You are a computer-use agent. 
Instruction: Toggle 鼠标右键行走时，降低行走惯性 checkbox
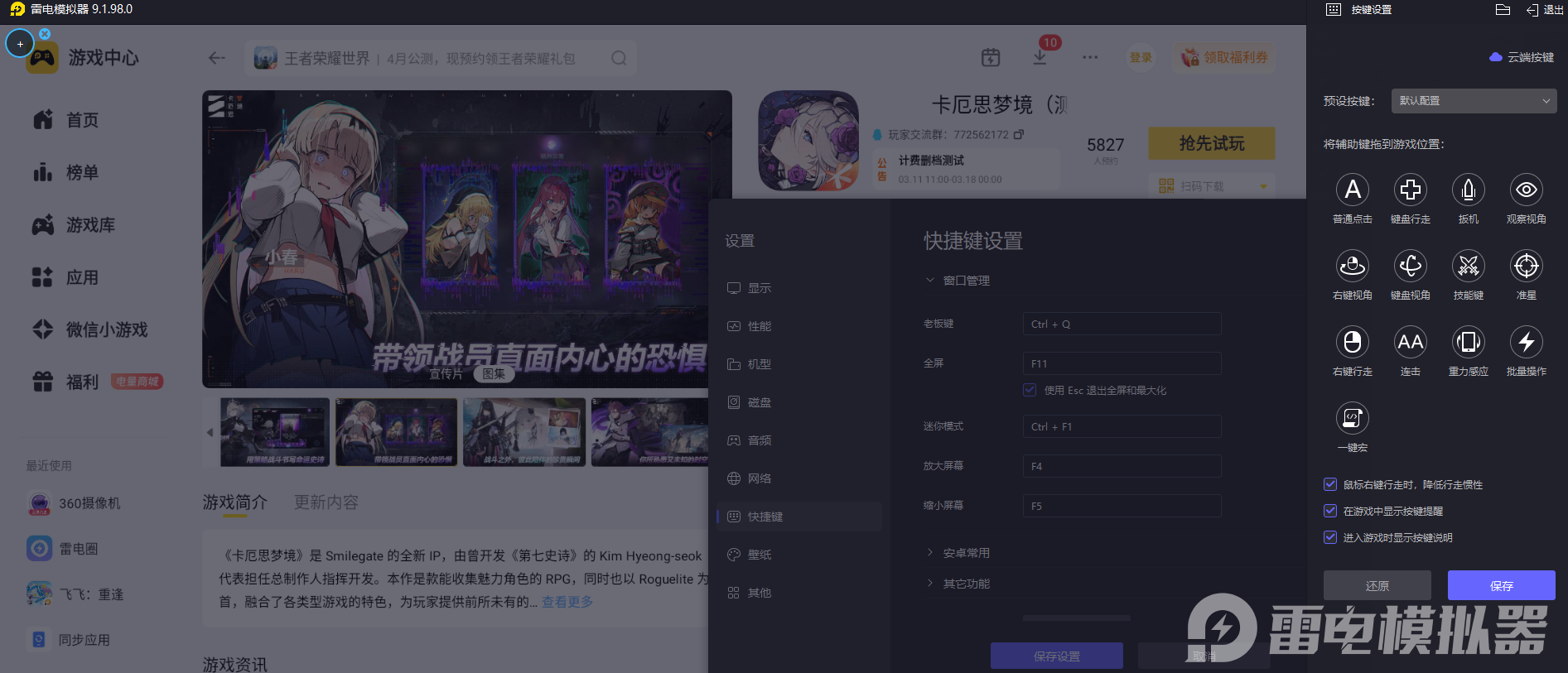pyautogui.click(x=1330, y=485)
